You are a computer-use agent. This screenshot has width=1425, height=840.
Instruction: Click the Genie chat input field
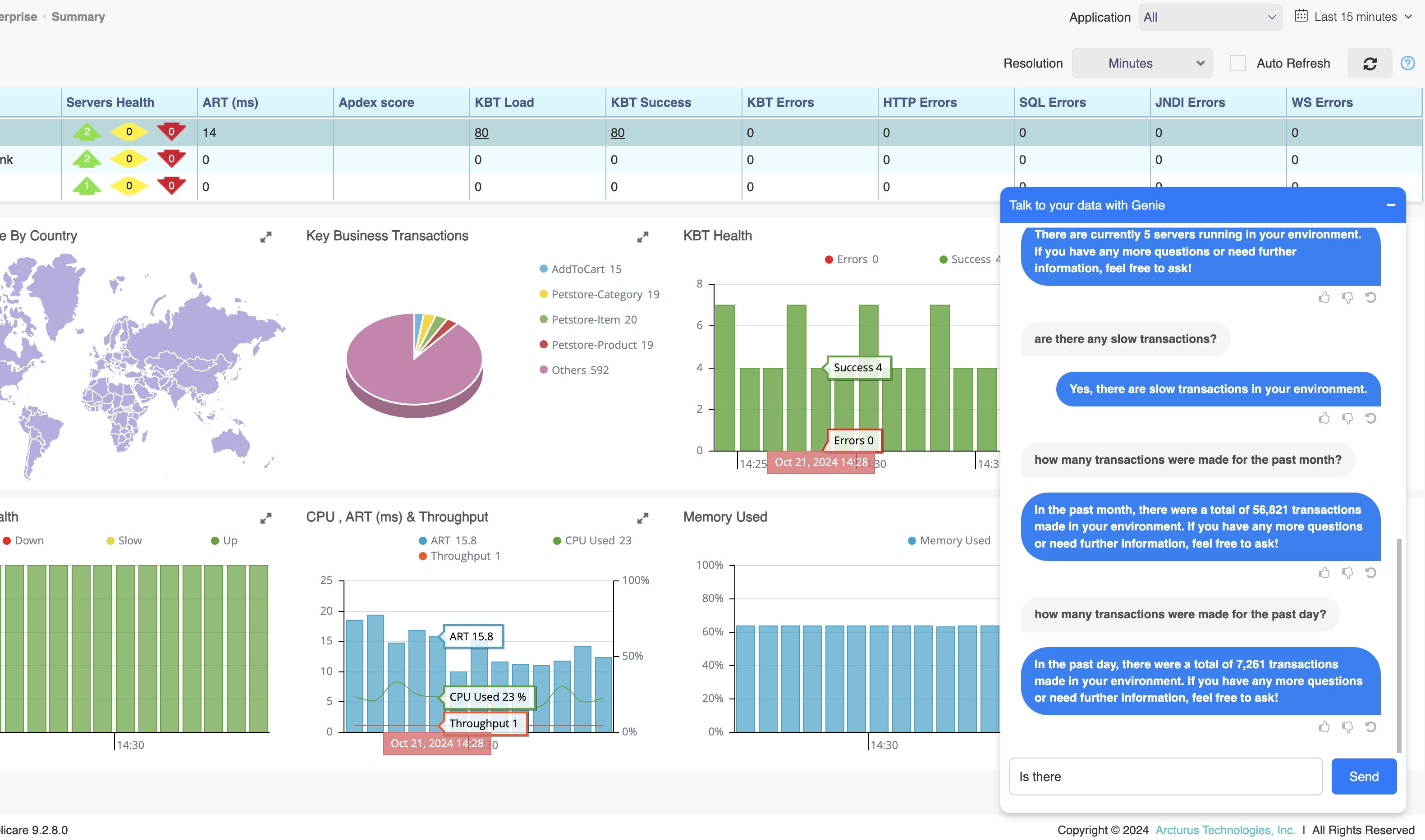pyautogui.click(x=1165, y=776)
